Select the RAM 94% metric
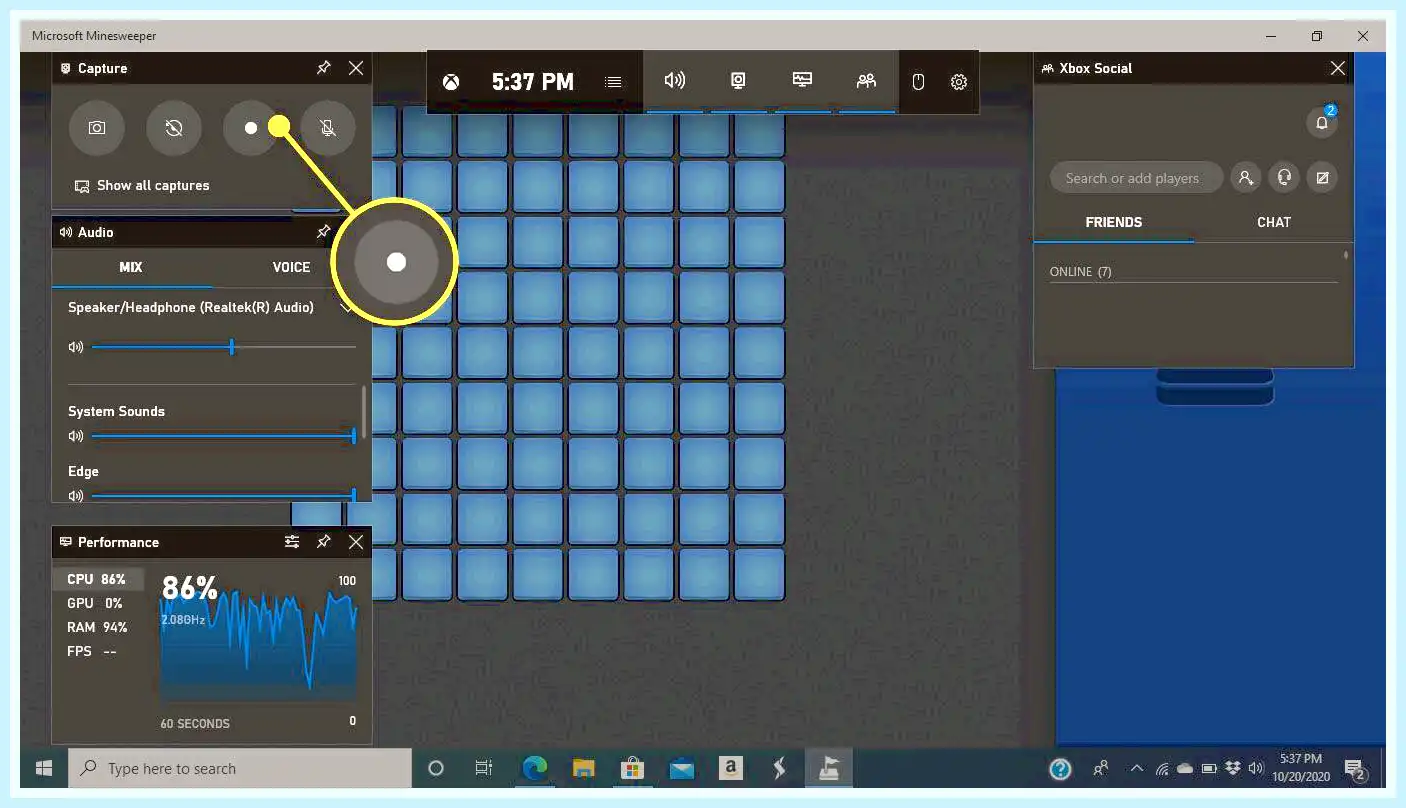 (x=97, y=628)
